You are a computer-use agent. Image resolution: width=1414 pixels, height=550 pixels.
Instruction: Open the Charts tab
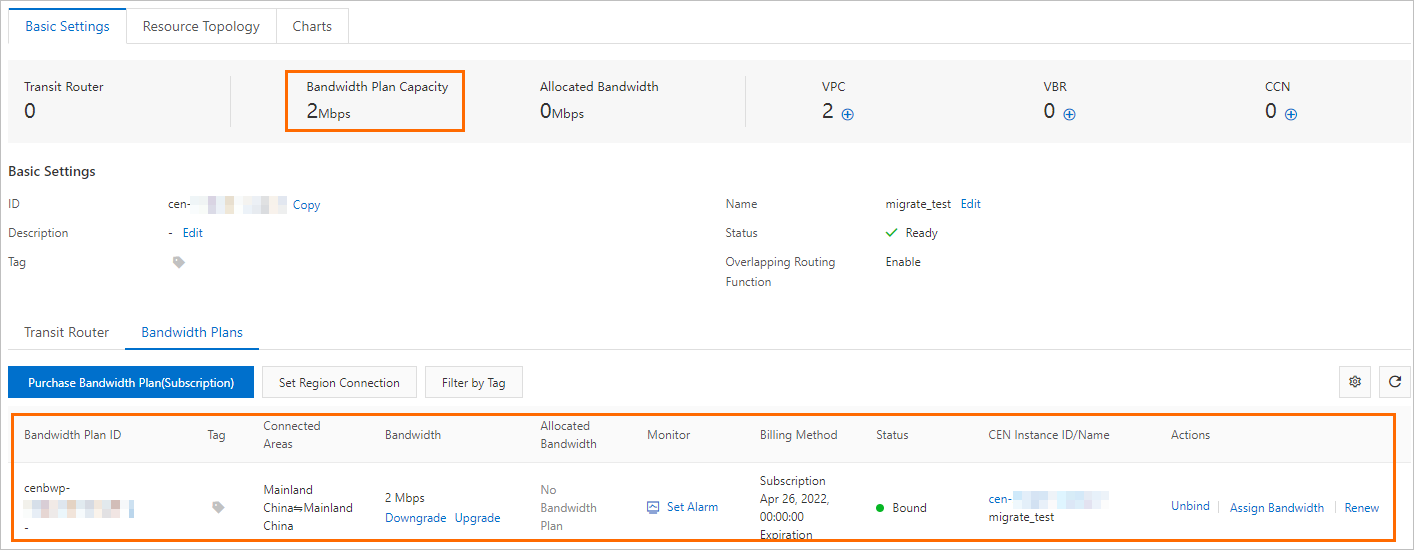[312, 26]
